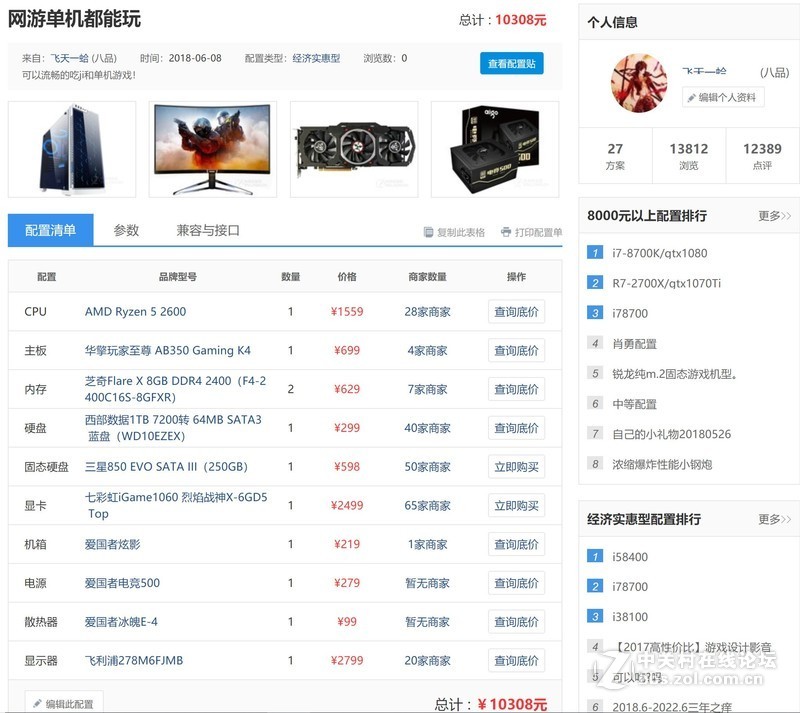
Task: Click 查询底价 for the CPU row
Action: pos(516,312)
